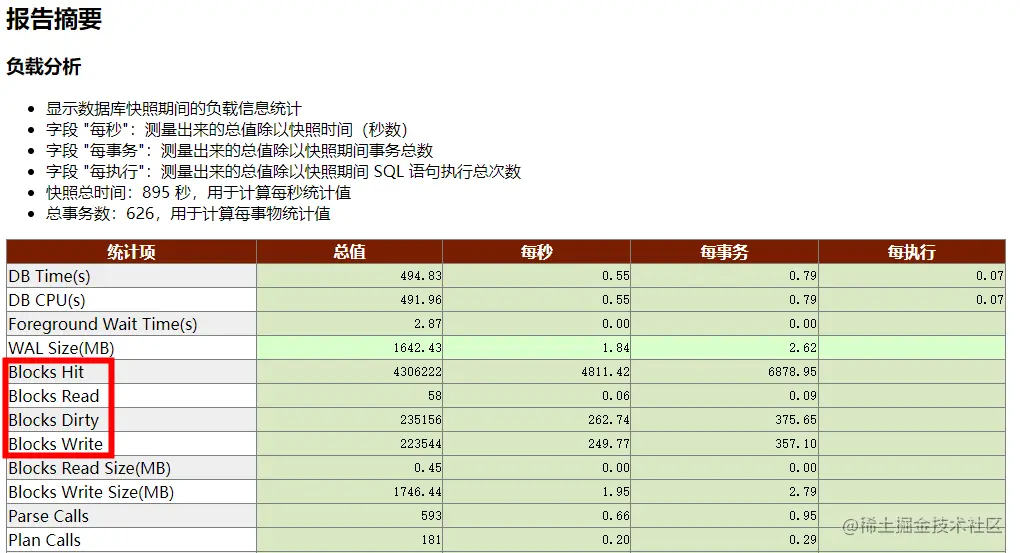Click the per-transaction value 2.79
The width and height of the screenshot is (1020, 553).
(803, 492)
